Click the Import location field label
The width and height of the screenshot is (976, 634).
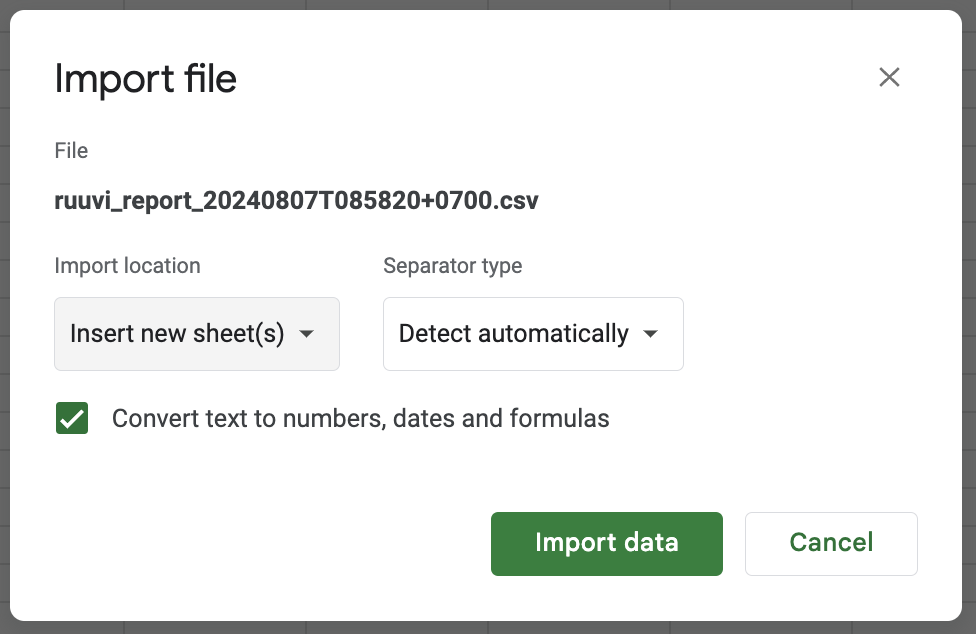pos(128,266)
